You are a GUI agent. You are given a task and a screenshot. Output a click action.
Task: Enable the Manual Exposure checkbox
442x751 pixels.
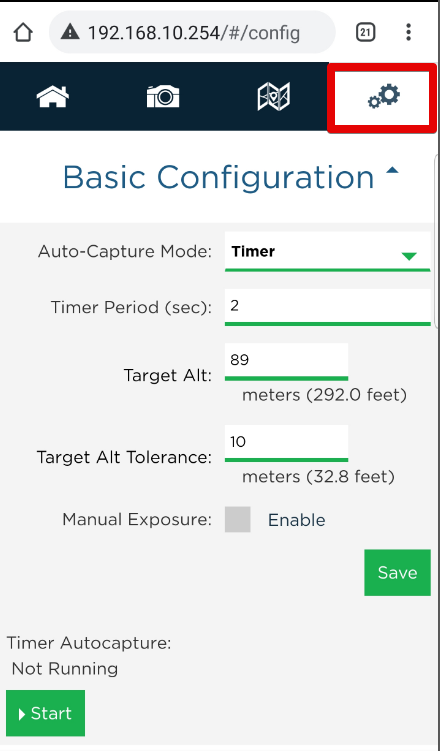(238, 520)
